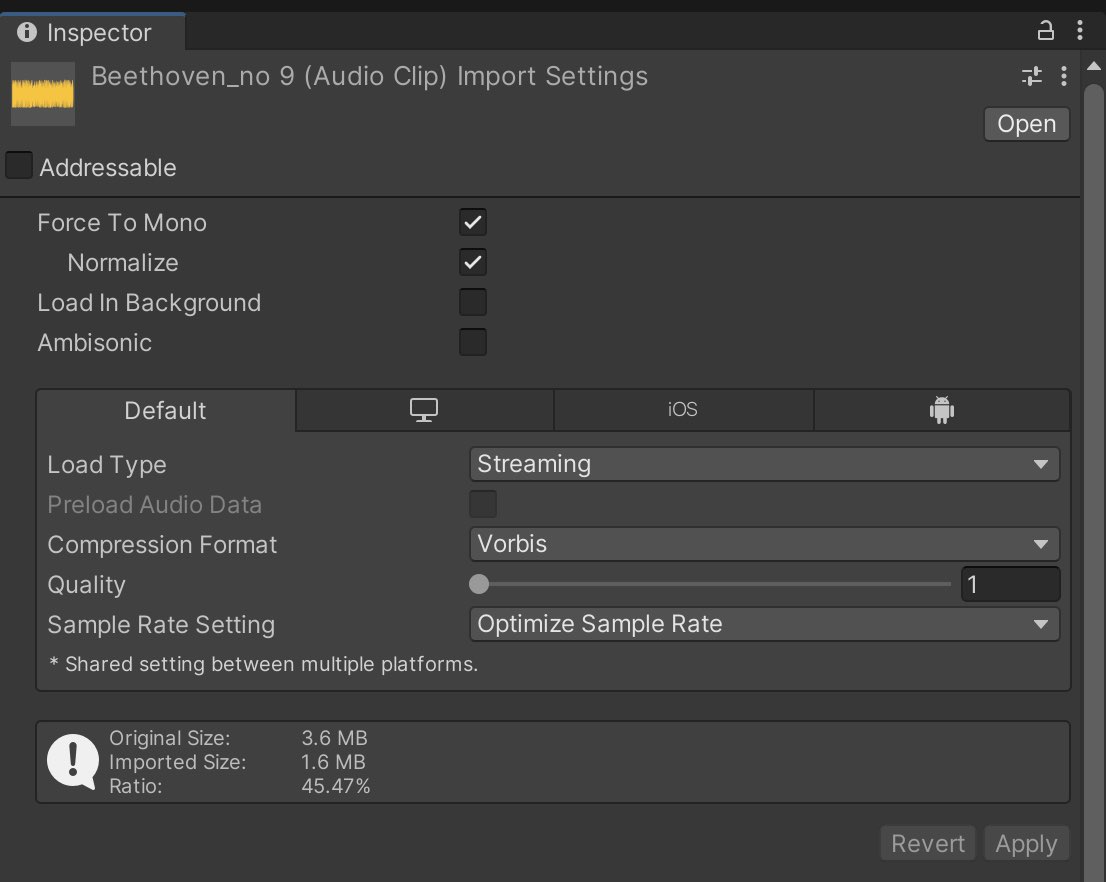The height and width of the screenshot is (882, 1106).
Task: Switch to the iOS platform tab
Action: point(683,410)
